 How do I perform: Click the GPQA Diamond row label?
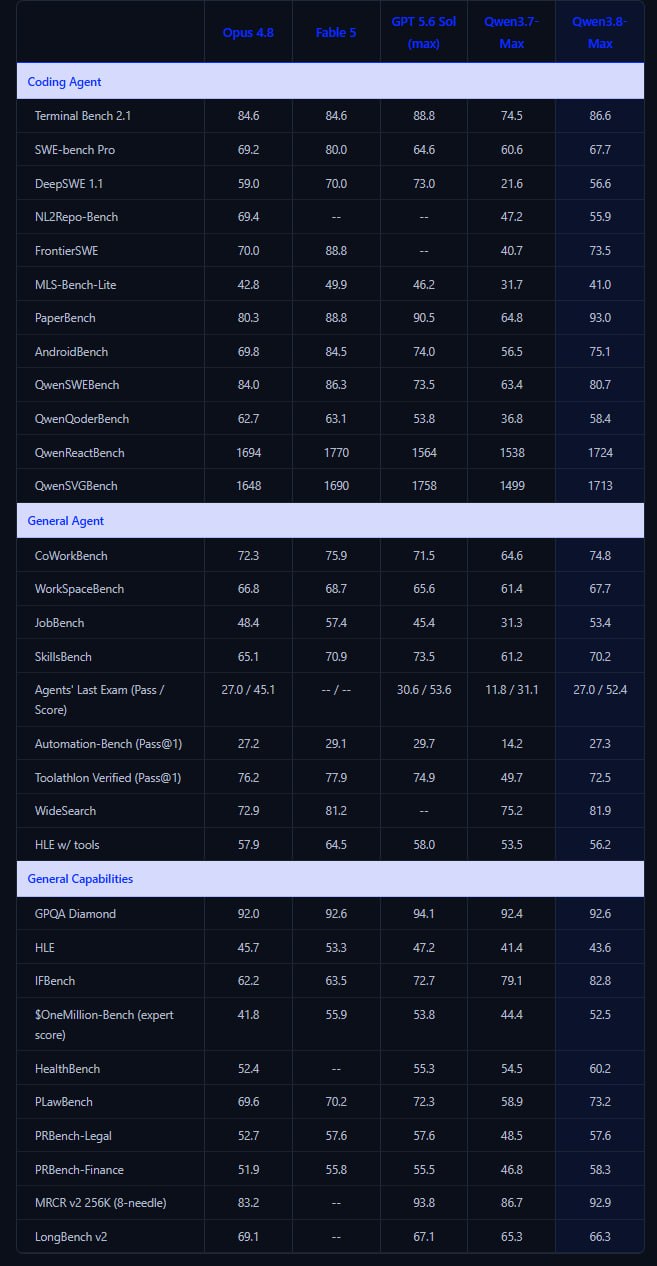[x=75, y=914]
